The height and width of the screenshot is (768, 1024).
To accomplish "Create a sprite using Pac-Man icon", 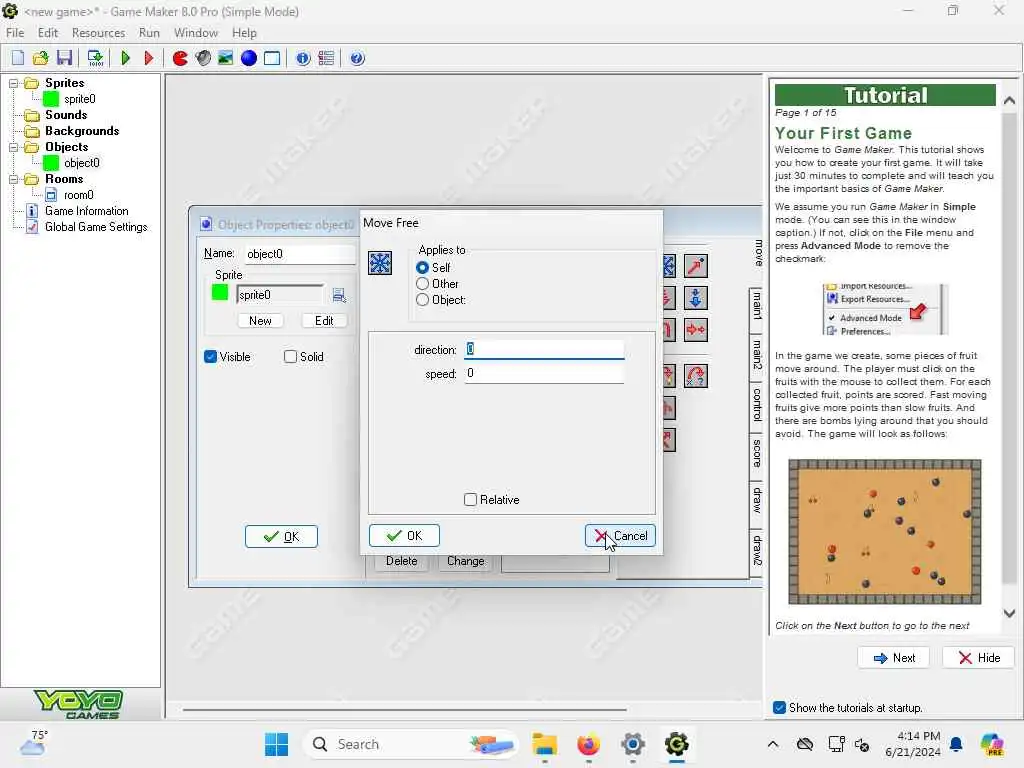I will (x=180, y=58).
